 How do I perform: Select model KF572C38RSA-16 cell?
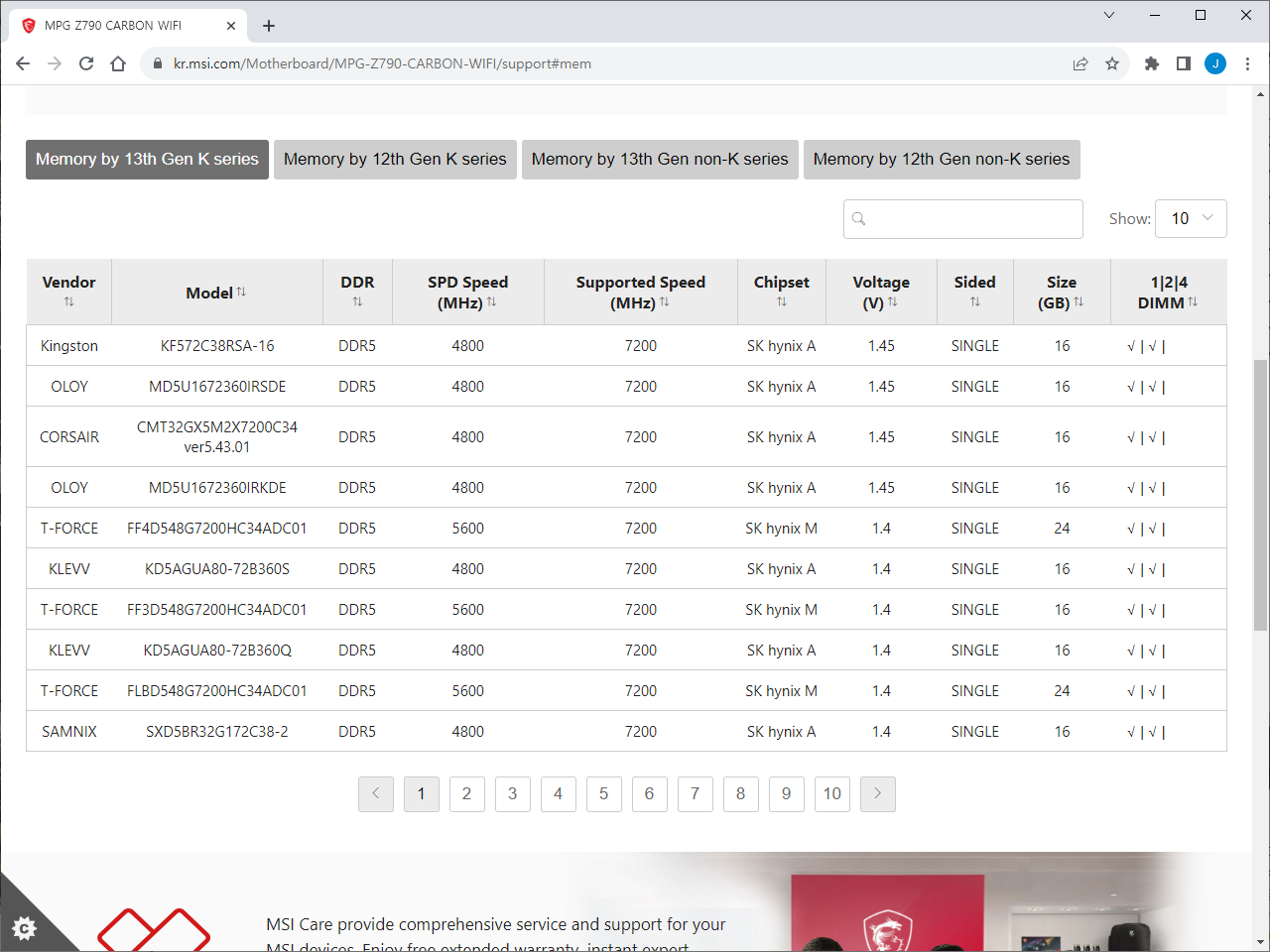(217, 346)
